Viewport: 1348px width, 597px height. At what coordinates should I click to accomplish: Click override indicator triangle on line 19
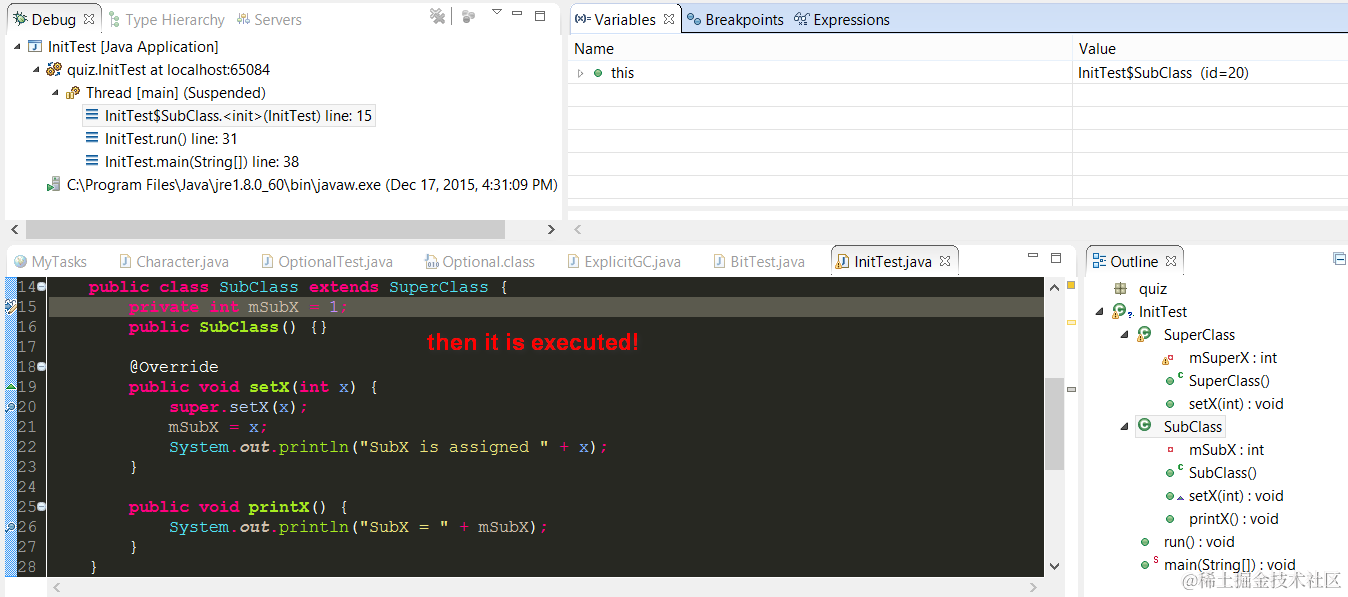[x=11, y=386]
